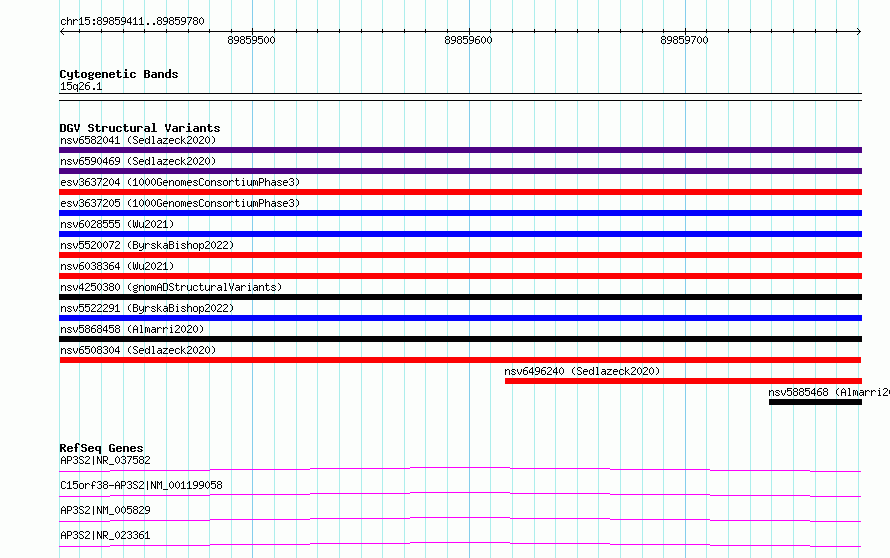Open esv3637205 (1000GenomesConsortiumPhase3) label
890x558 pixels.
pyautogui.click(x=180, y=203)
